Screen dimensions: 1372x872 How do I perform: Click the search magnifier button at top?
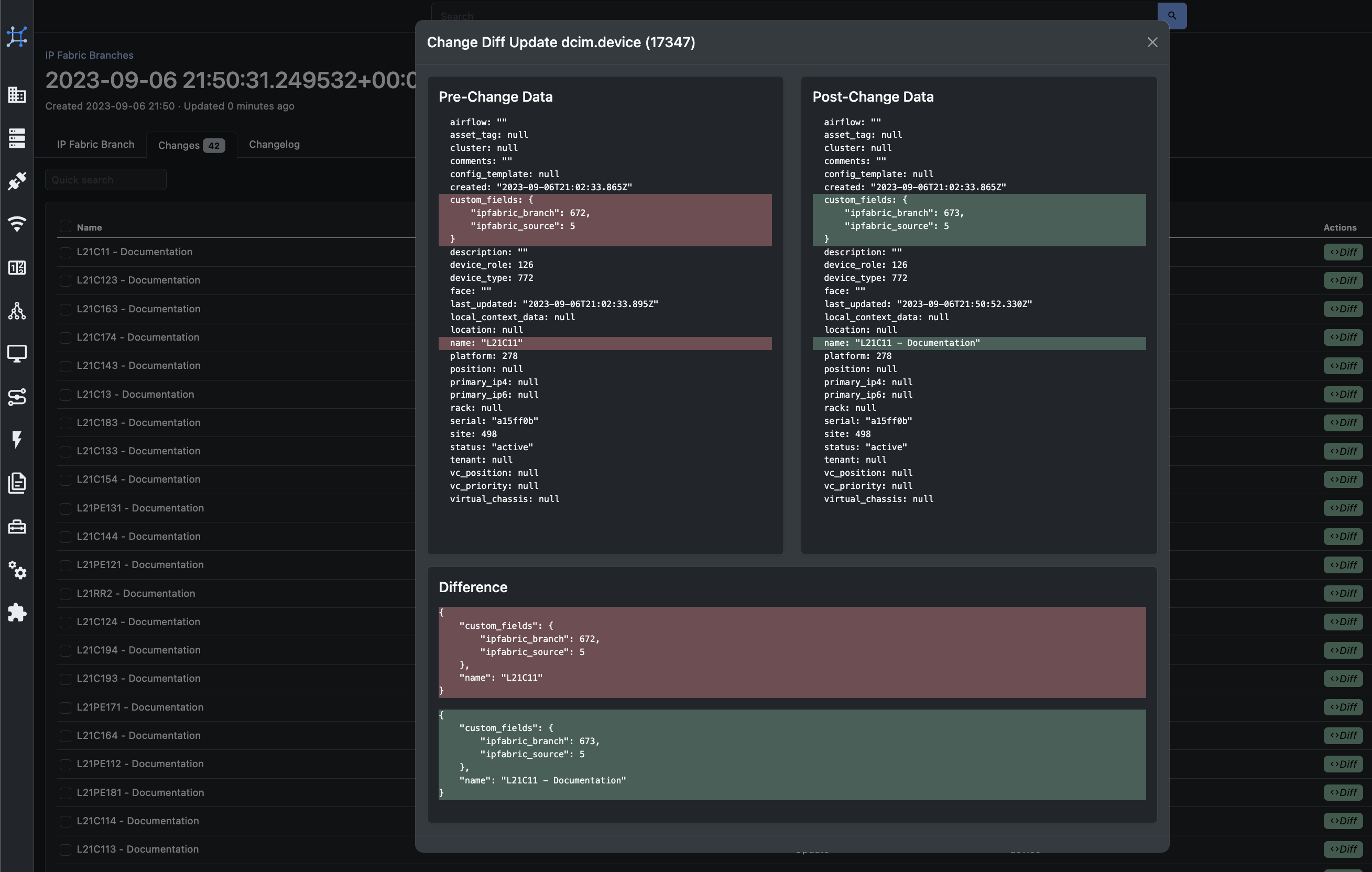click(1171, 16)
